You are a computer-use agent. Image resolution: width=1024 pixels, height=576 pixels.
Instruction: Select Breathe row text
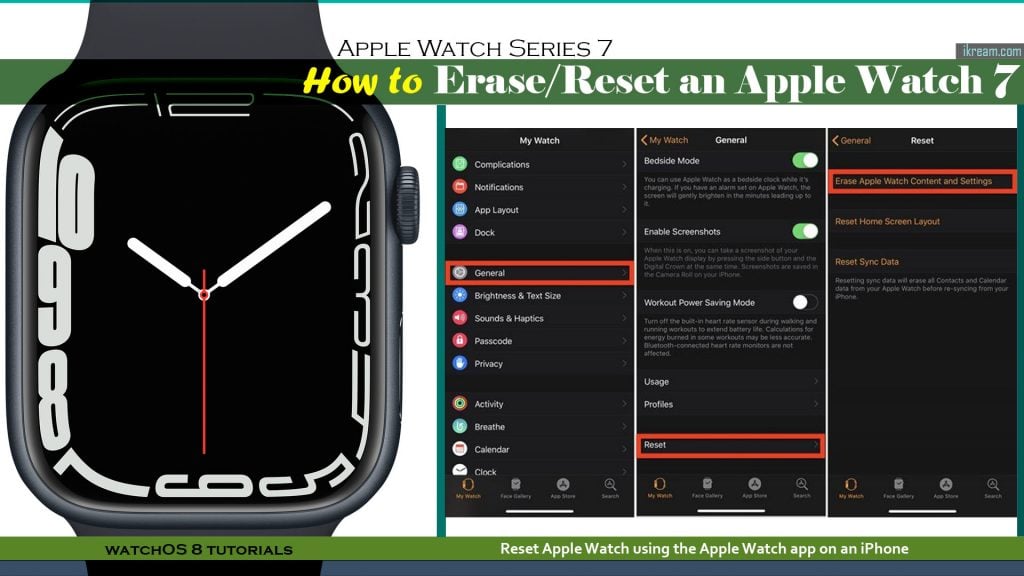pos(490,426)
